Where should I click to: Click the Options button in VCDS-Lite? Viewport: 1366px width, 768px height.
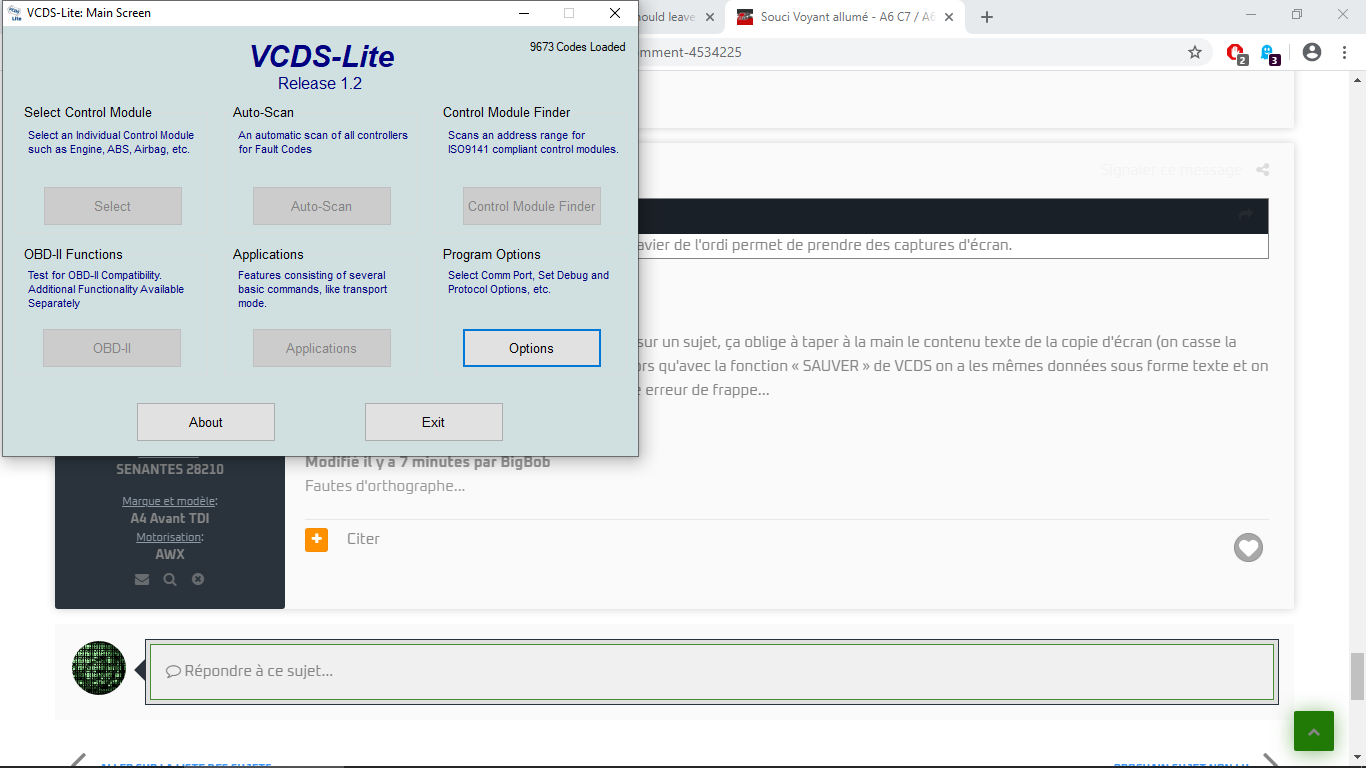coord(531,348)
